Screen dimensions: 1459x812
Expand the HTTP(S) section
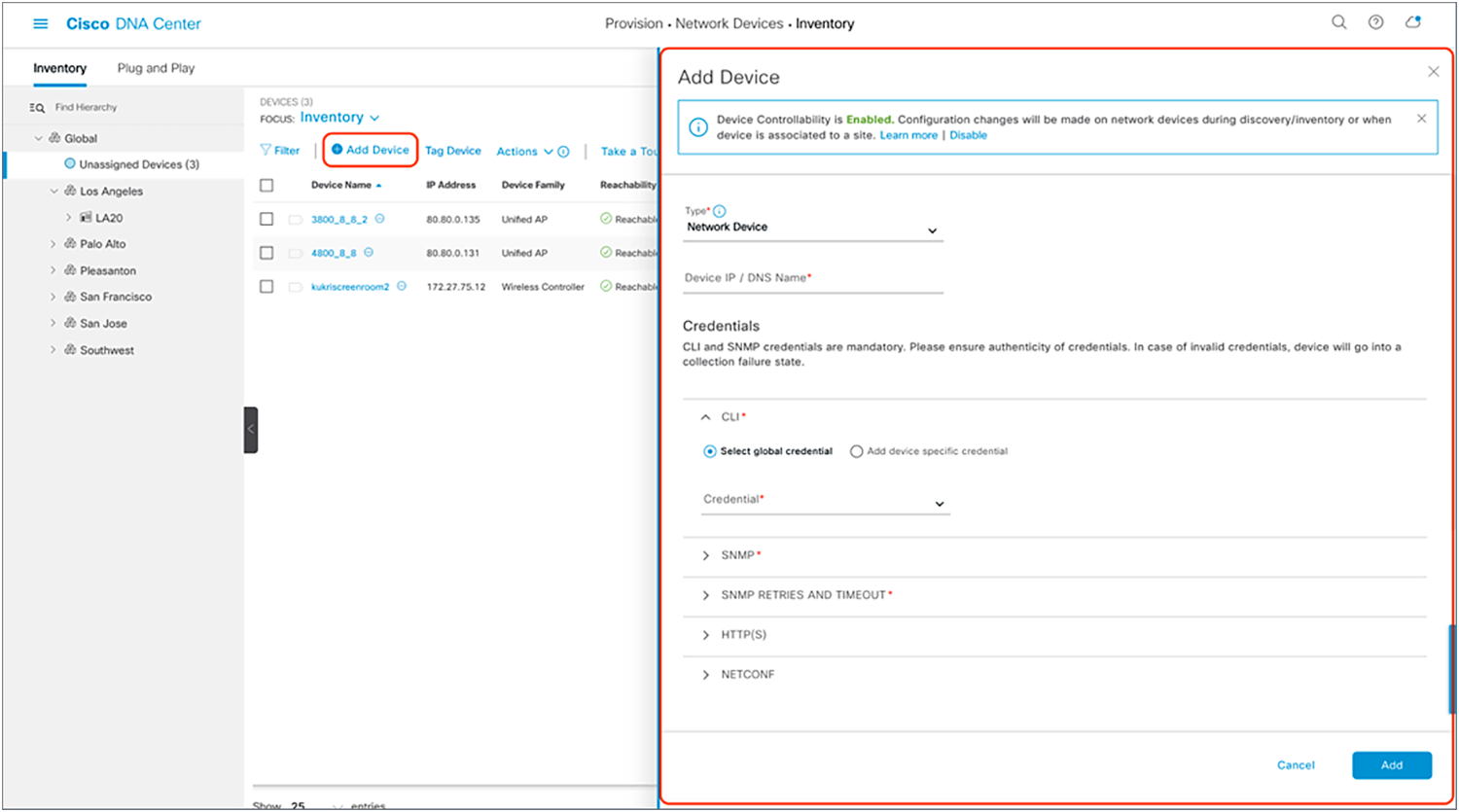[x=706, y=635]
